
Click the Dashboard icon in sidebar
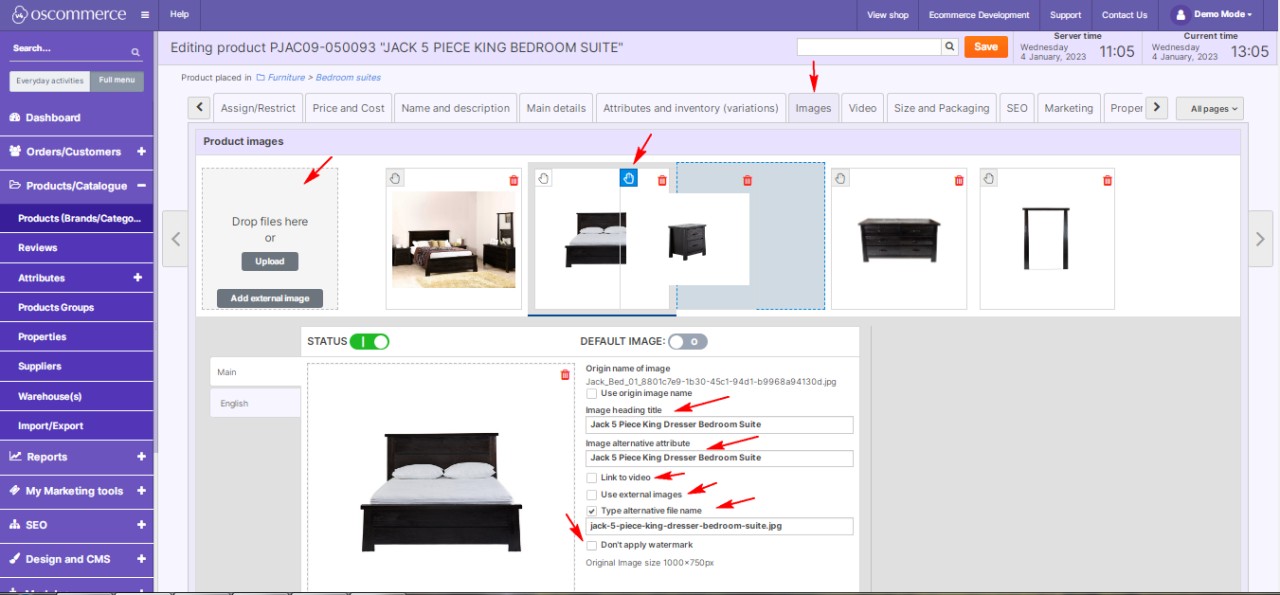tap(15, 118)
